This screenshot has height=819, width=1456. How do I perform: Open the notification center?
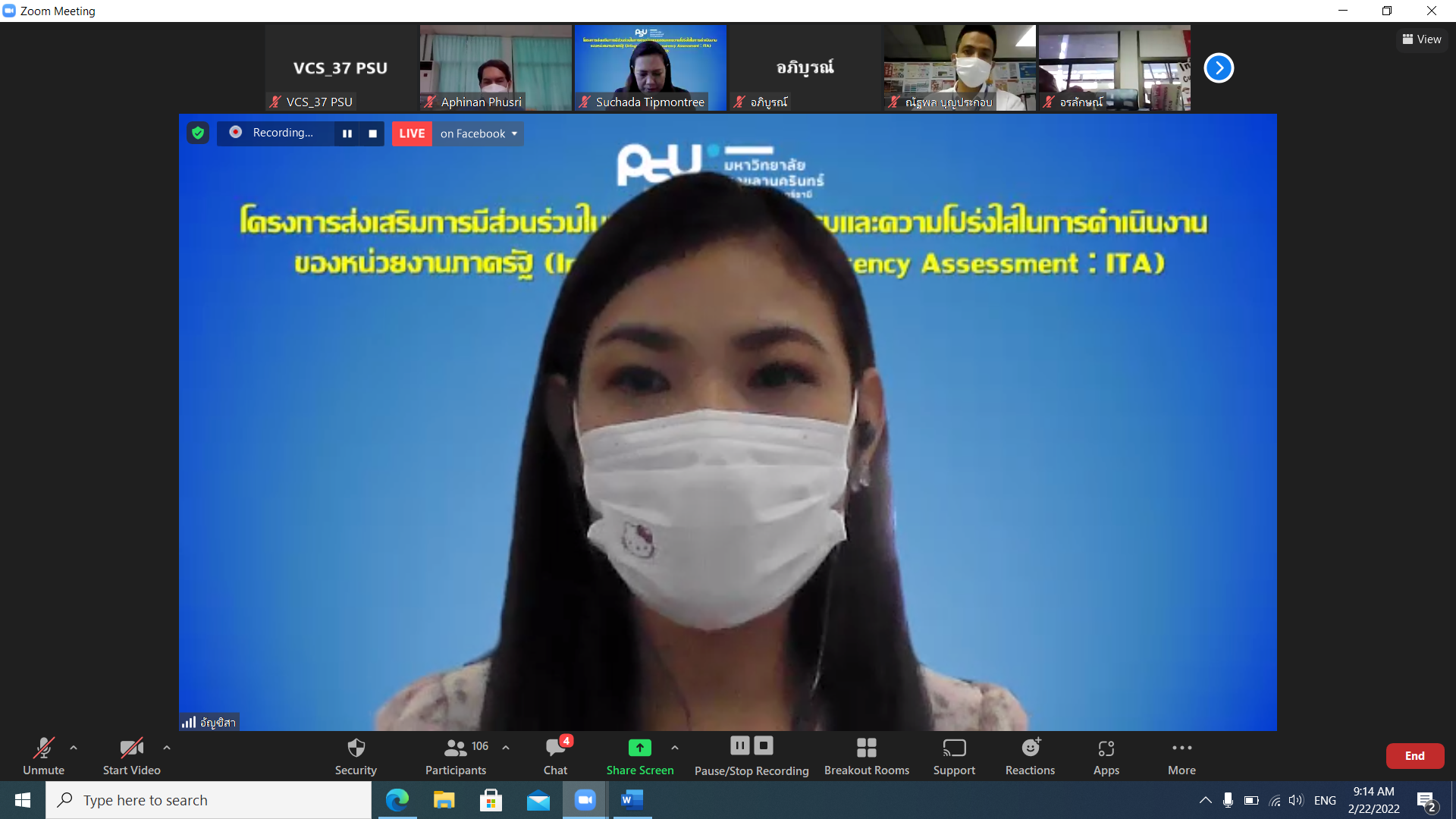[1427, 800]
